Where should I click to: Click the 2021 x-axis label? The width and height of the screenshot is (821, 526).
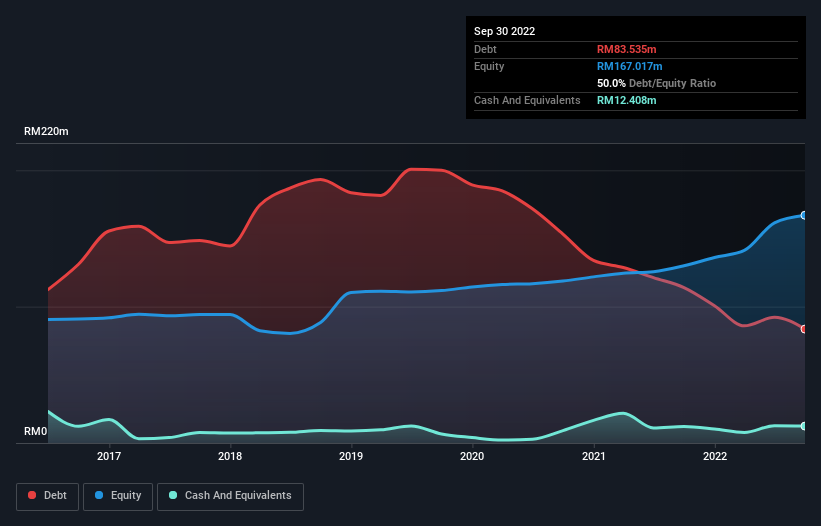[x=594, y=456]
